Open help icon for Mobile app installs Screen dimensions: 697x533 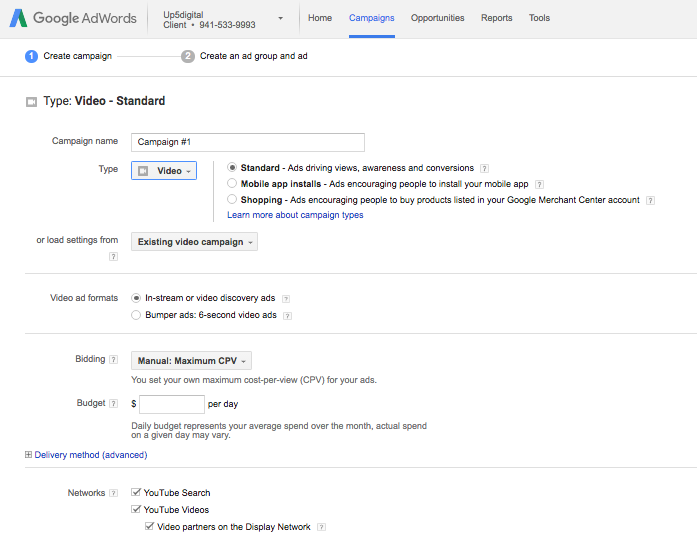tap(539, 184)
